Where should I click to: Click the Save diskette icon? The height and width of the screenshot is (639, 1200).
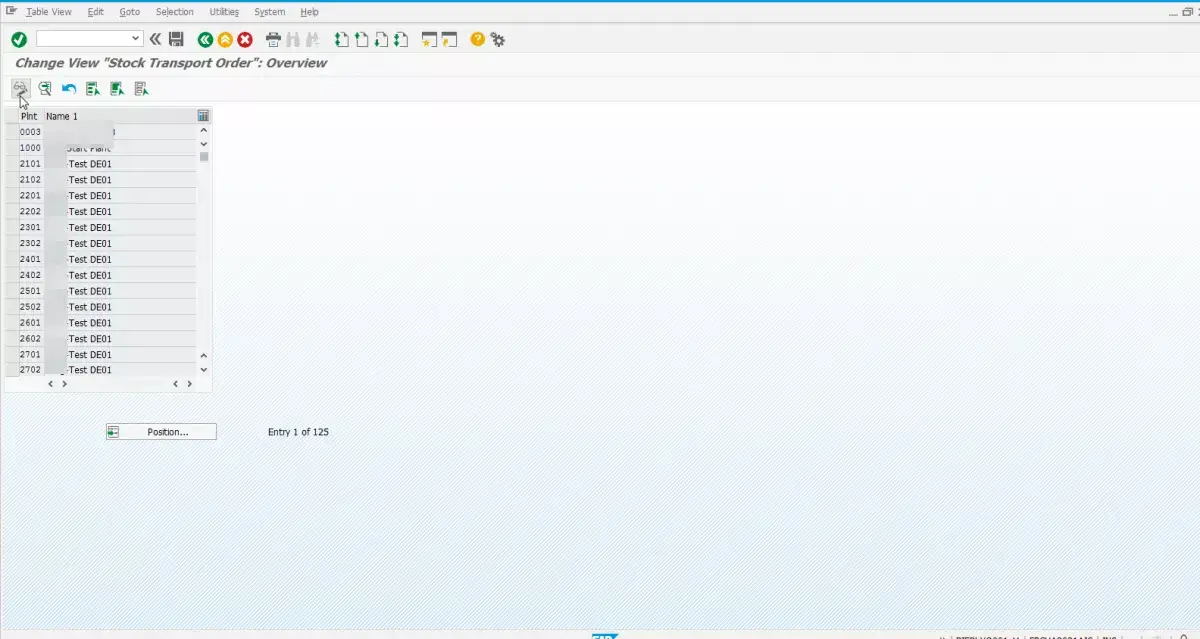(x=176, y=39)
